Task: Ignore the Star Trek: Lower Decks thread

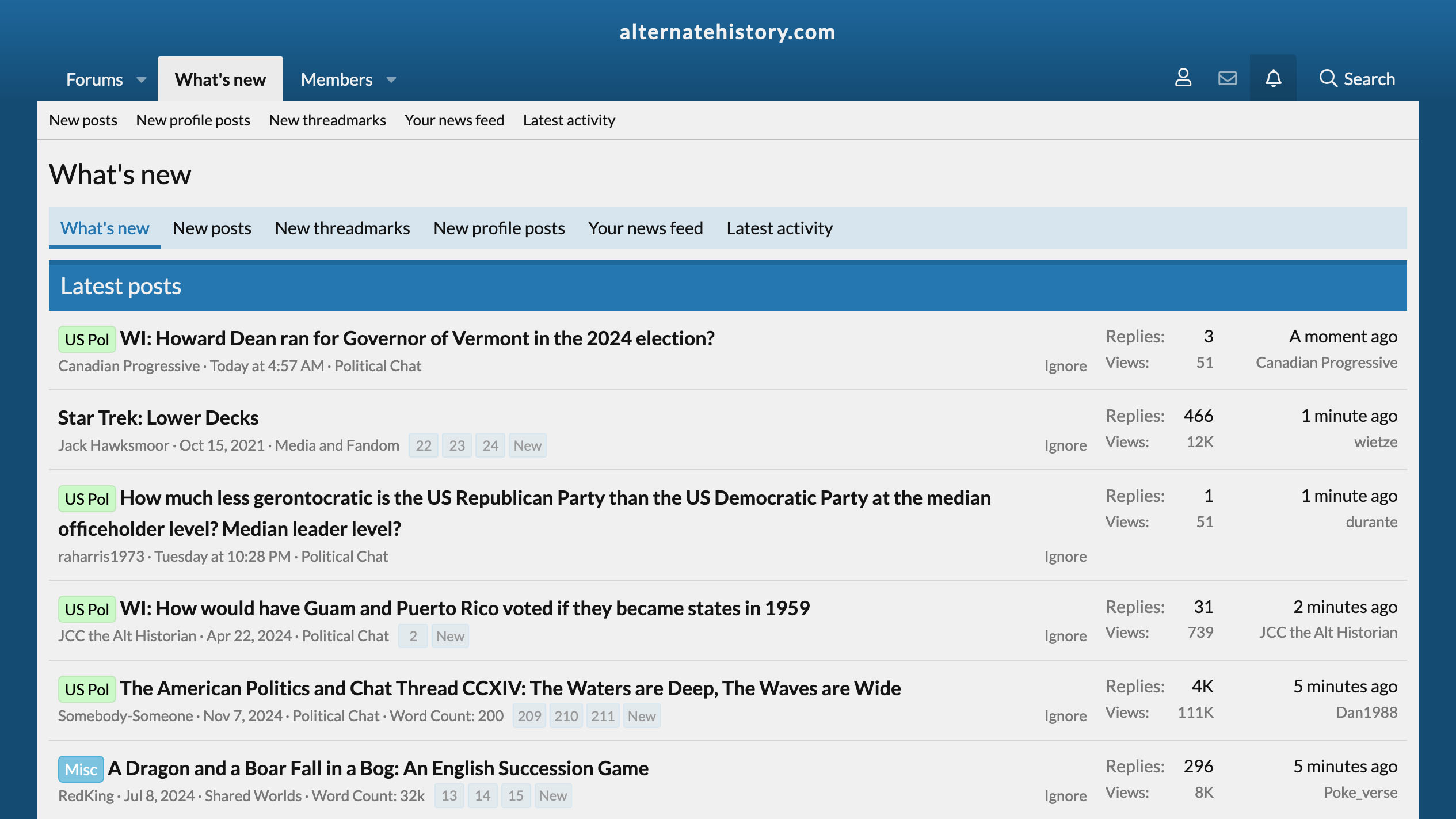Action: point(1065,445)
